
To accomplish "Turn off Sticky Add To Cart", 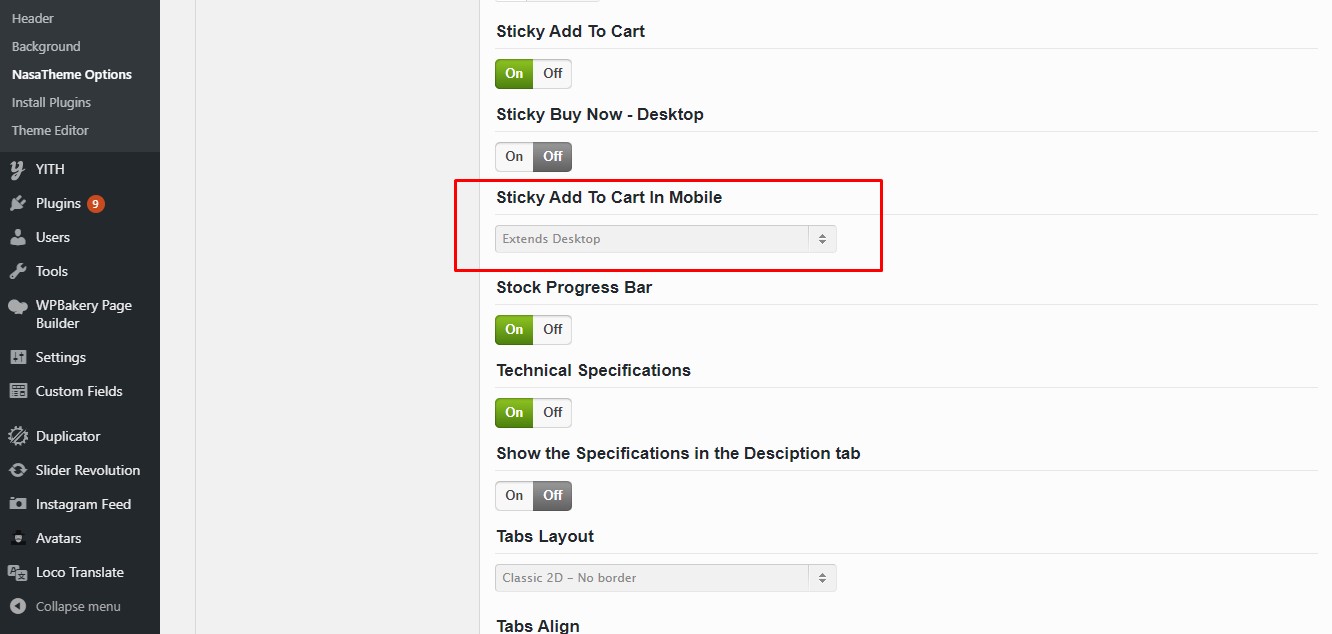I will pyautogui.click(x=552, y=73).
